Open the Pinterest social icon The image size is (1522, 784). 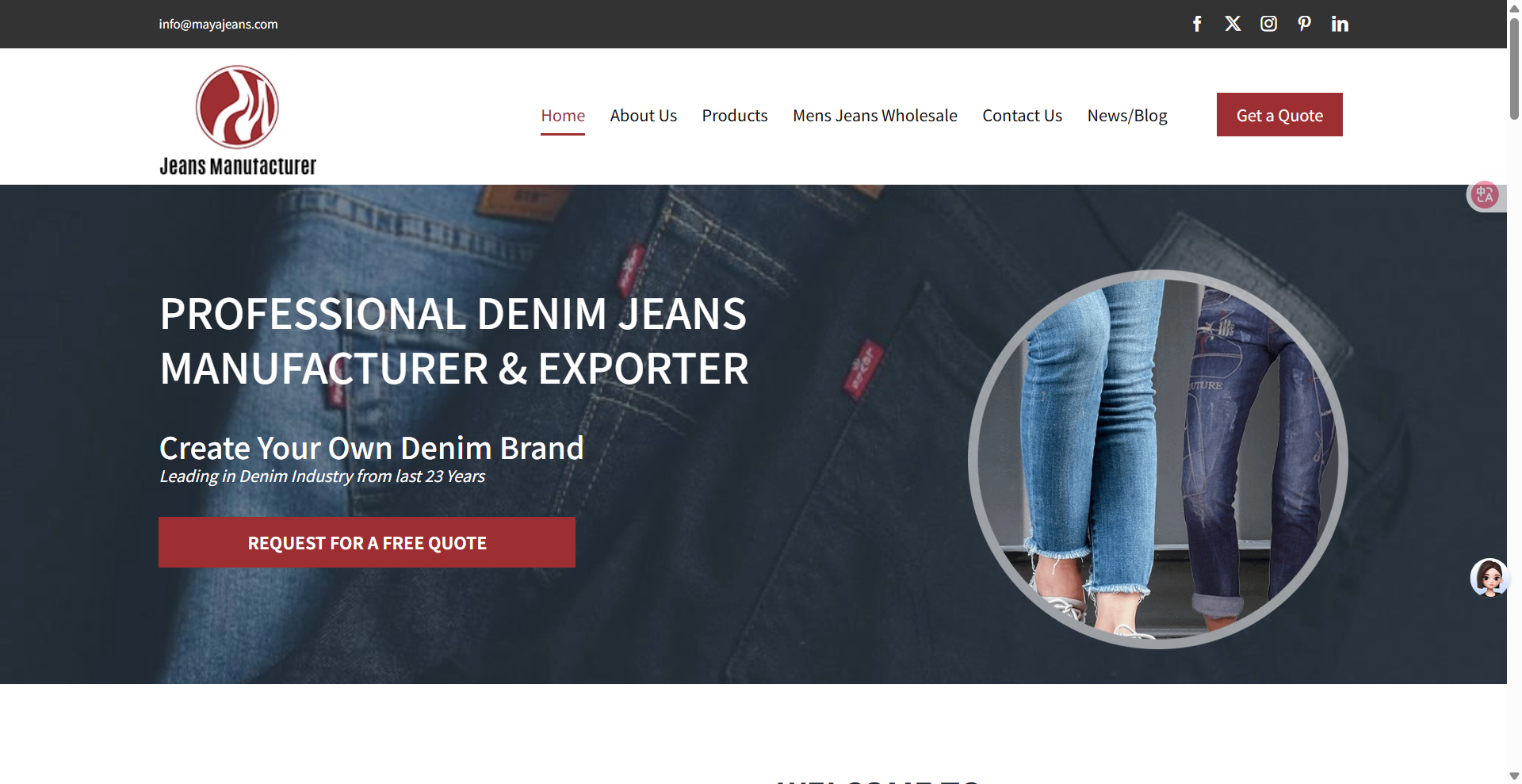point(1304,24)
